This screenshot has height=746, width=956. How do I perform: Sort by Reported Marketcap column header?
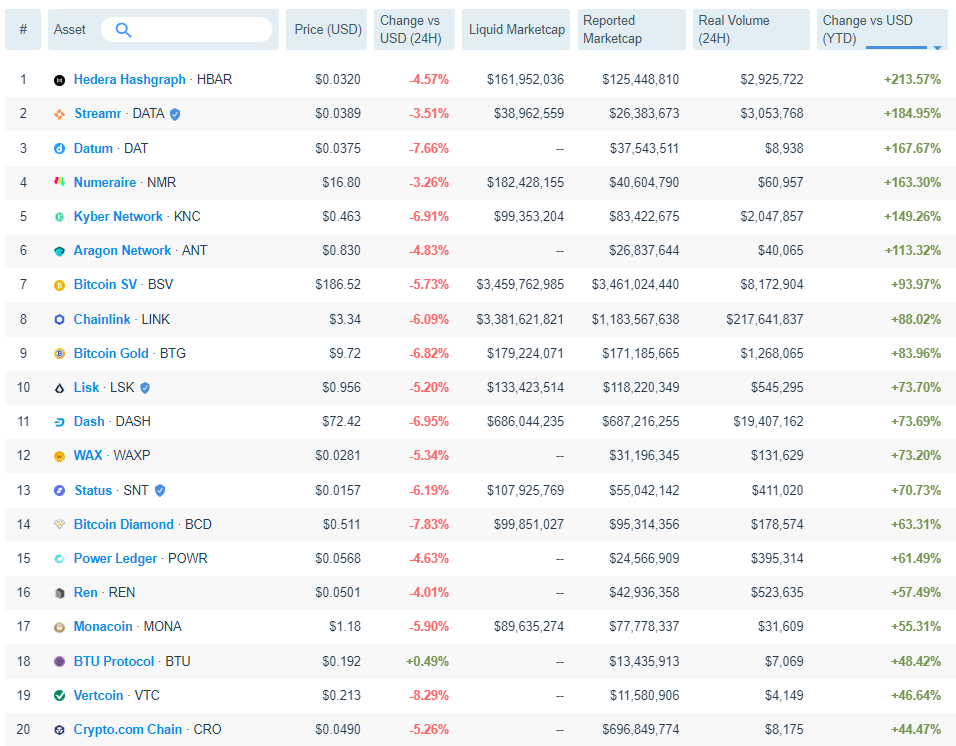(x=632, y=29)
